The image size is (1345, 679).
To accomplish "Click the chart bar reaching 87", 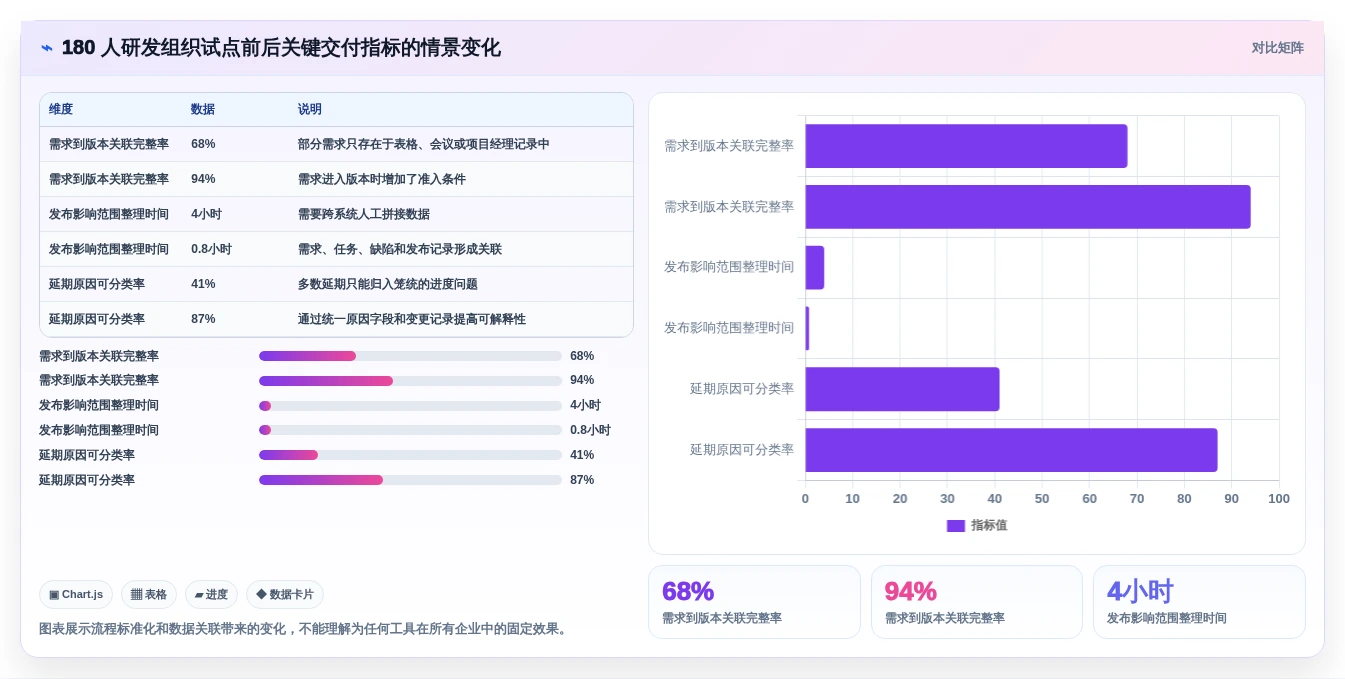I will [1011, 450].
